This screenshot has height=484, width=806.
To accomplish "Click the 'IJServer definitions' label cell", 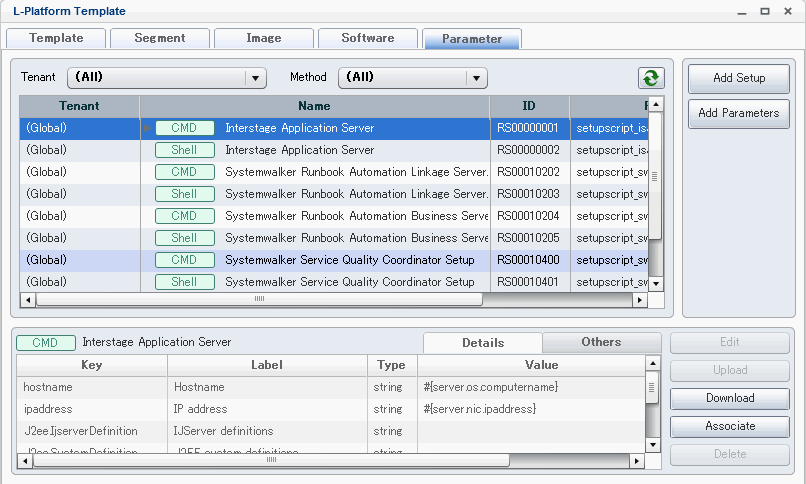I will click(x=267, y=432).
